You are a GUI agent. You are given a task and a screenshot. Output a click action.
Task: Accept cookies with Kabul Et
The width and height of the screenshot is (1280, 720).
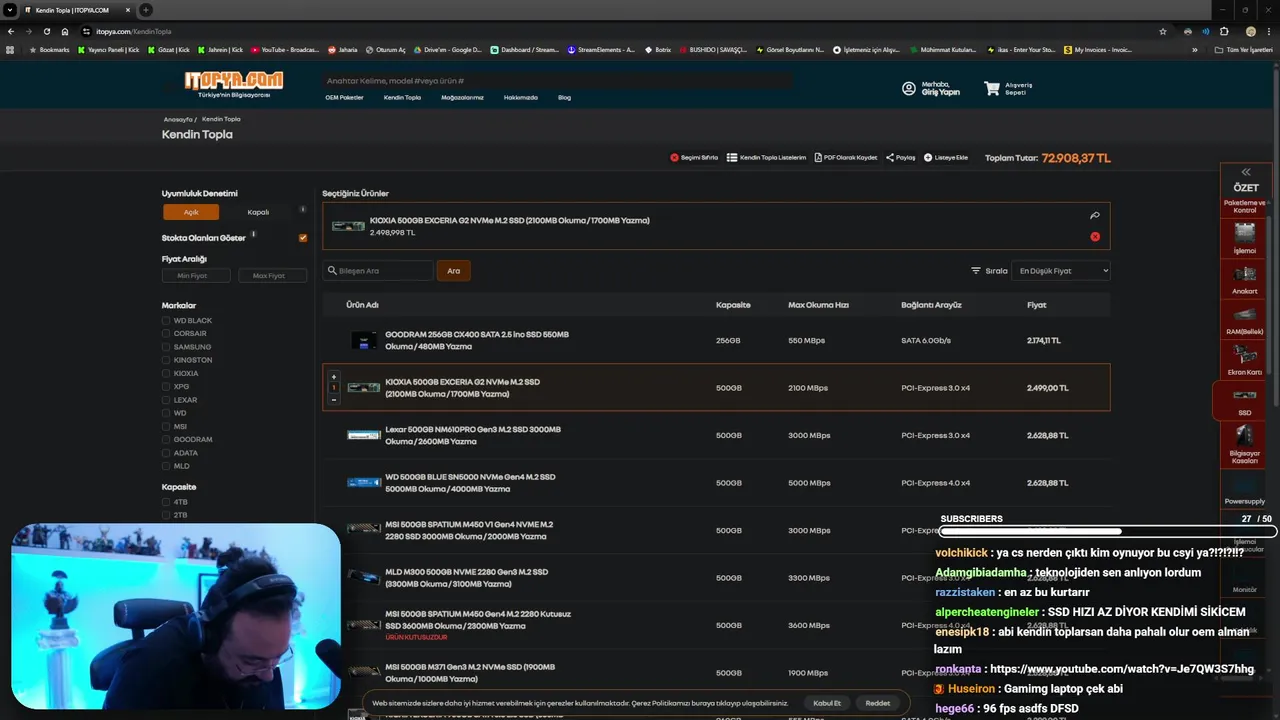pyautogui.click(x=827, y=703)
